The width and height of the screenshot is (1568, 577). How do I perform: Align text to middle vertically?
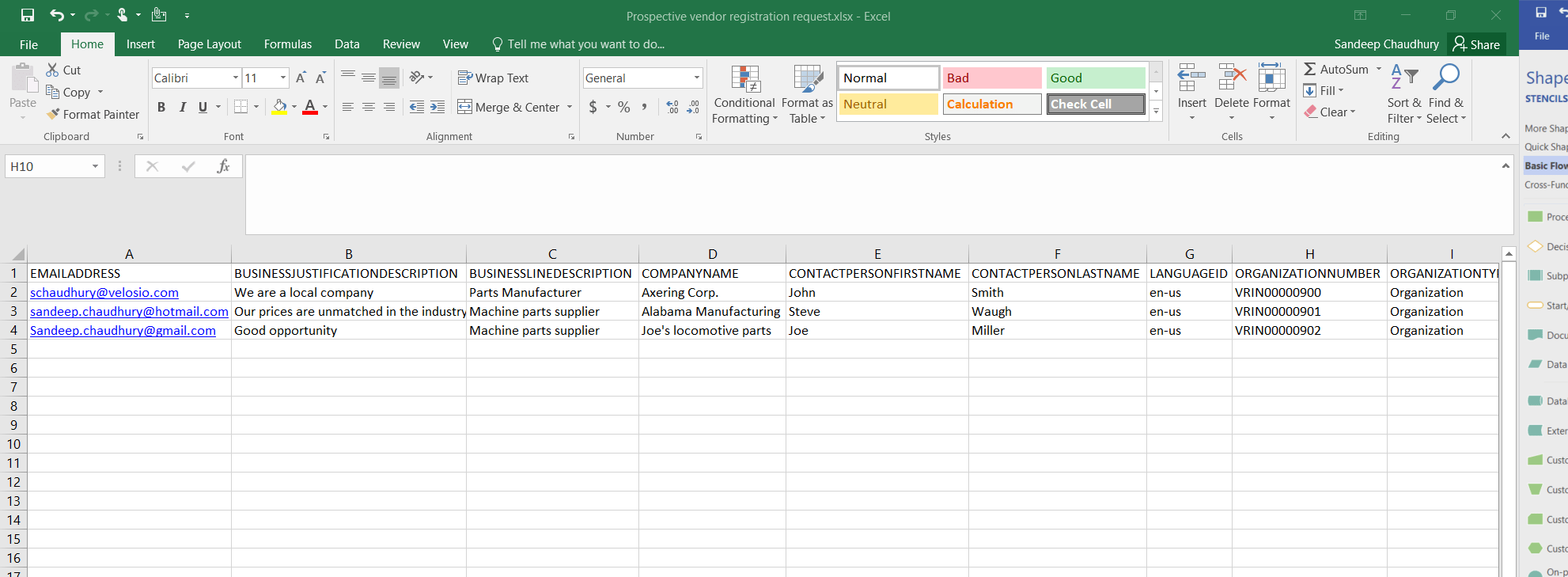[369, 77]
